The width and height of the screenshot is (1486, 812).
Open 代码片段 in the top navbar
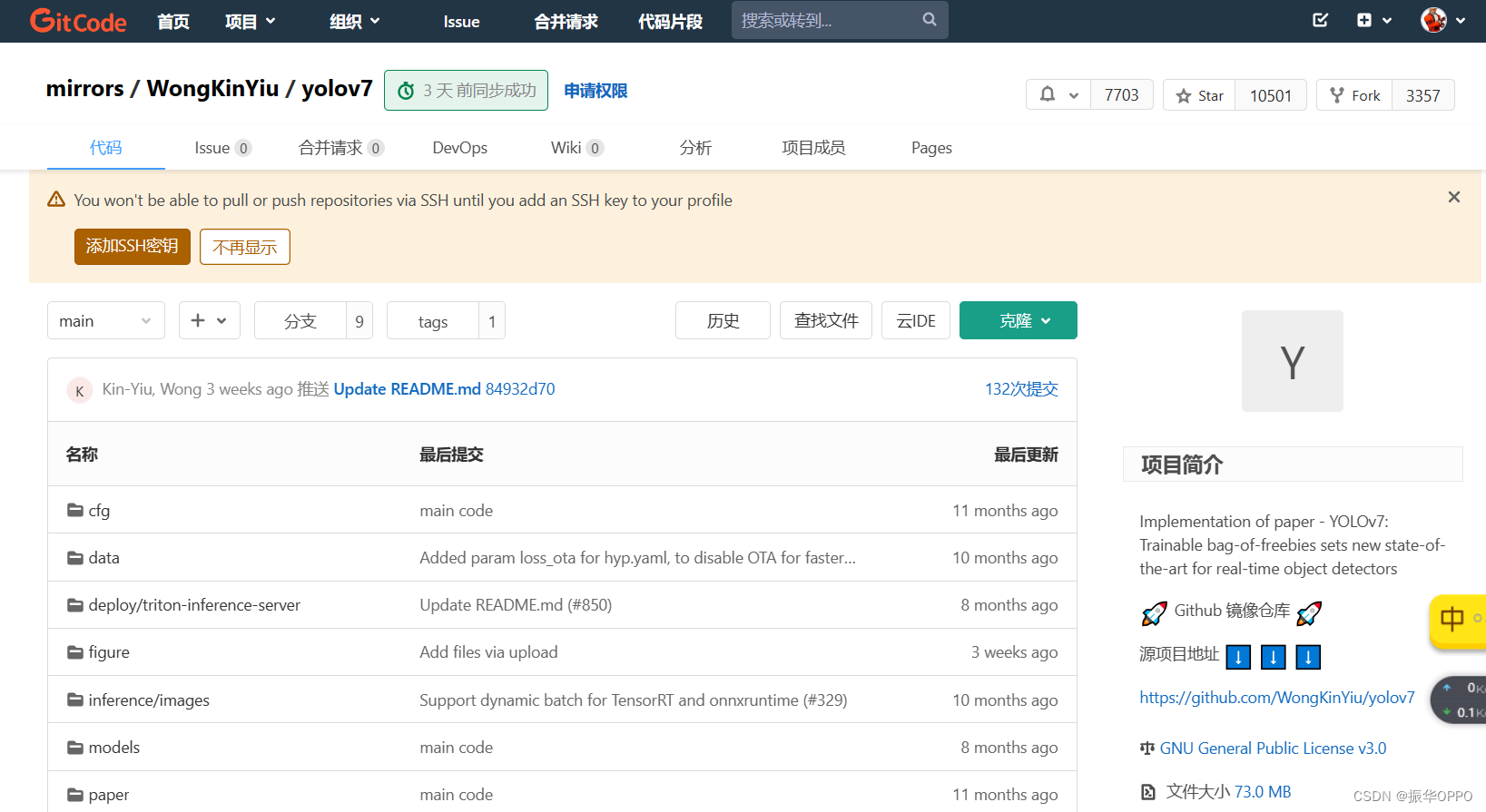pos(670,21)
